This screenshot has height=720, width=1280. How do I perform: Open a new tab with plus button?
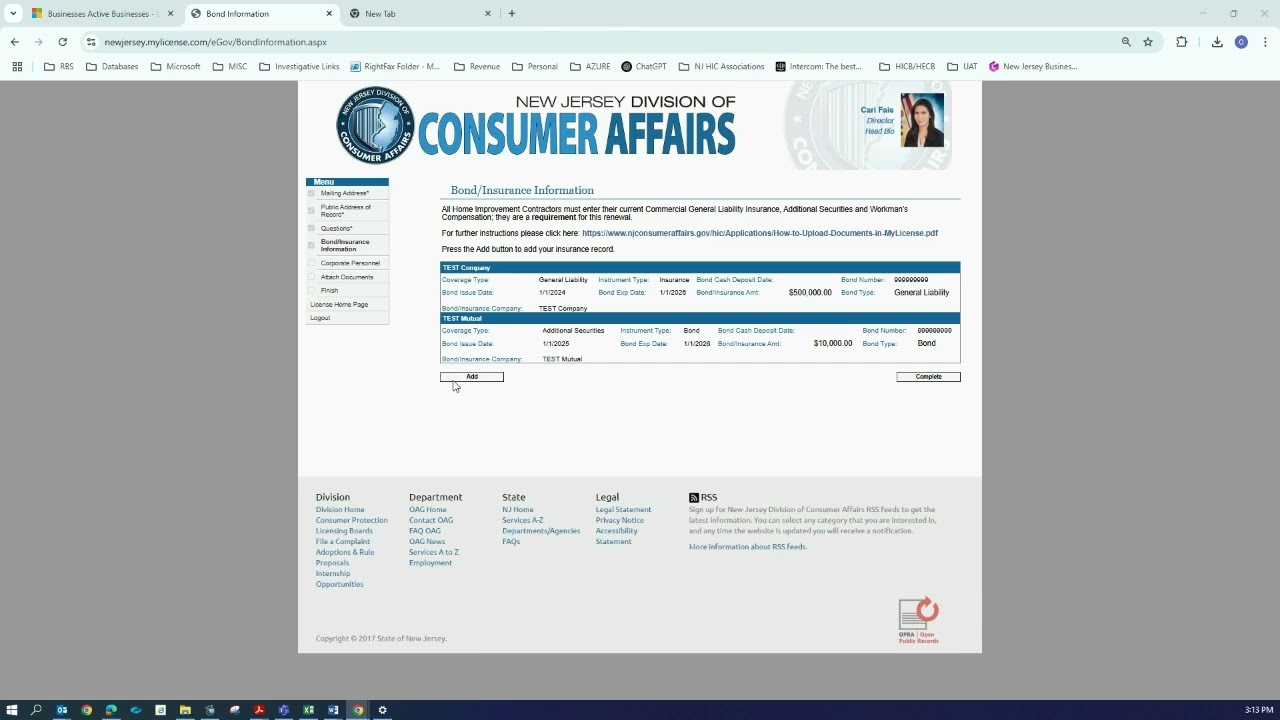pyautogui.click(x=512, y=13)
